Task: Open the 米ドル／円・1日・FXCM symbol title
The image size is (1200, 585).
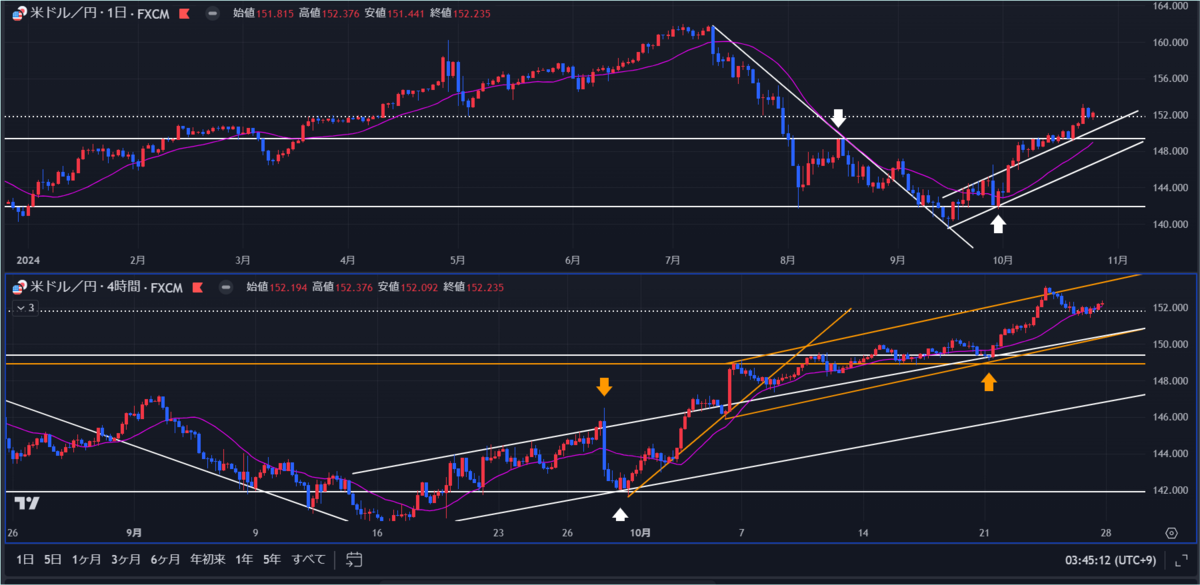Action: pyautogui.click(x=102, y=13)
